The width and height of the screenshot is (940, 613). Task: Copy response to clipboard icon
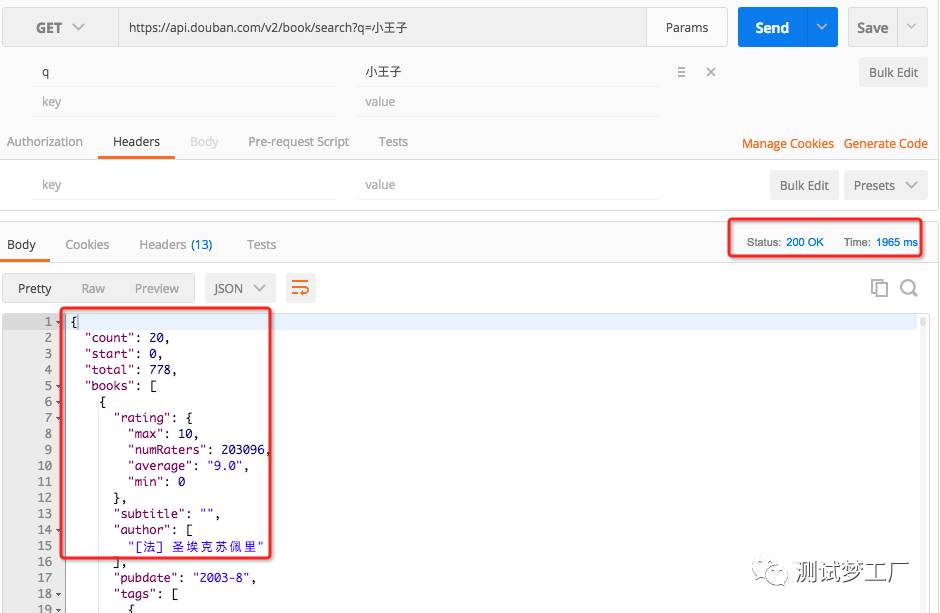pos(879,288)
